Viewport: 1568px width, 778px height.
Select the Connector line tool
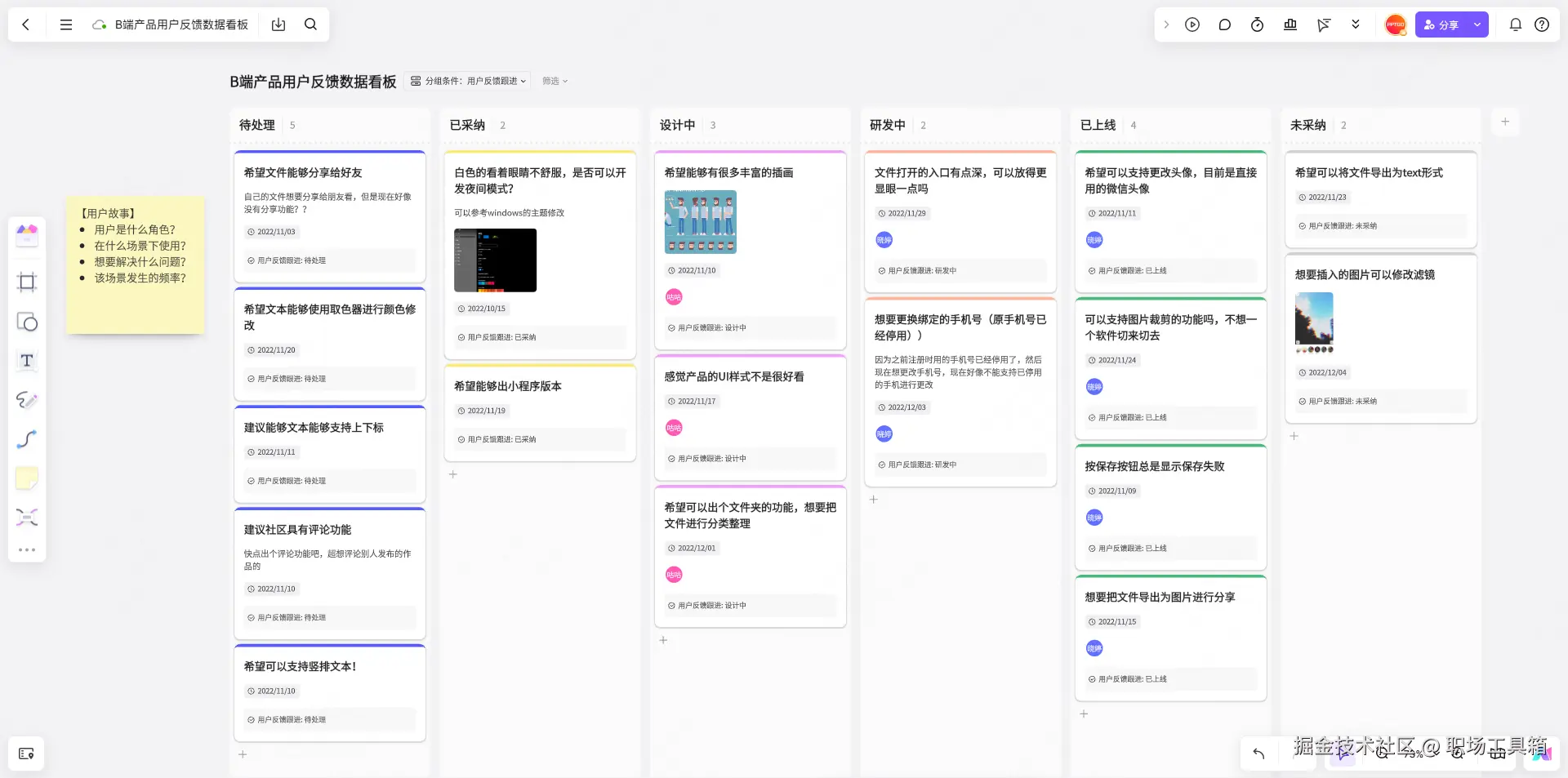click(x=27, y=439)
